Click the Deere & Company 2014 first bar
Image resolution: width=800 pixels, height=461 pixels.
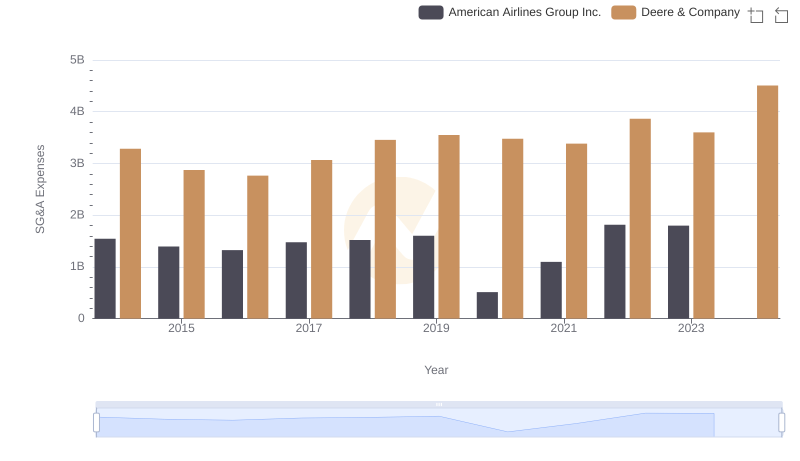point(131,234)
